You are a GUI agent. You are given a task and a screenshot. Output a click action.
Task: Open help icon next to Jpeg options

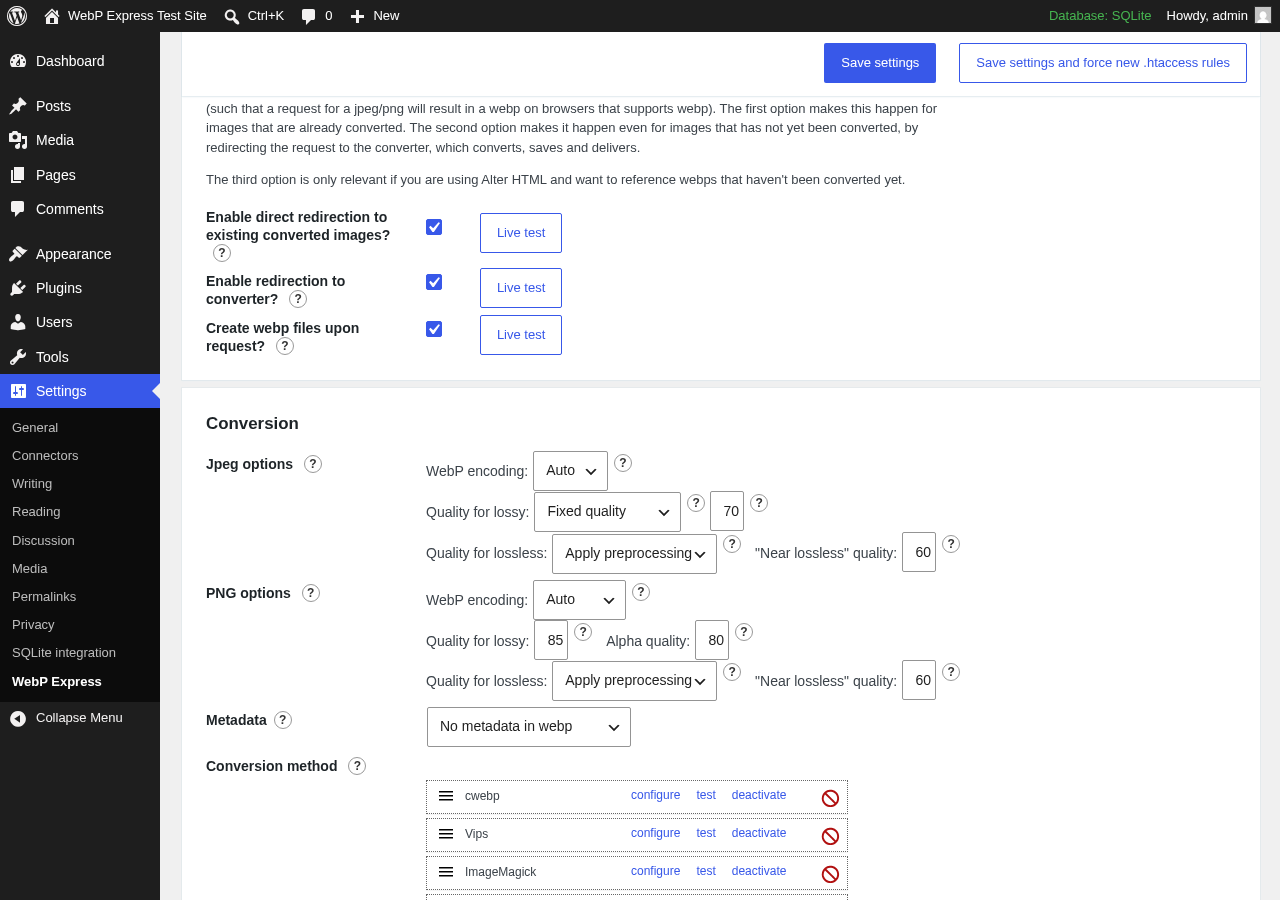pos(313,464)
